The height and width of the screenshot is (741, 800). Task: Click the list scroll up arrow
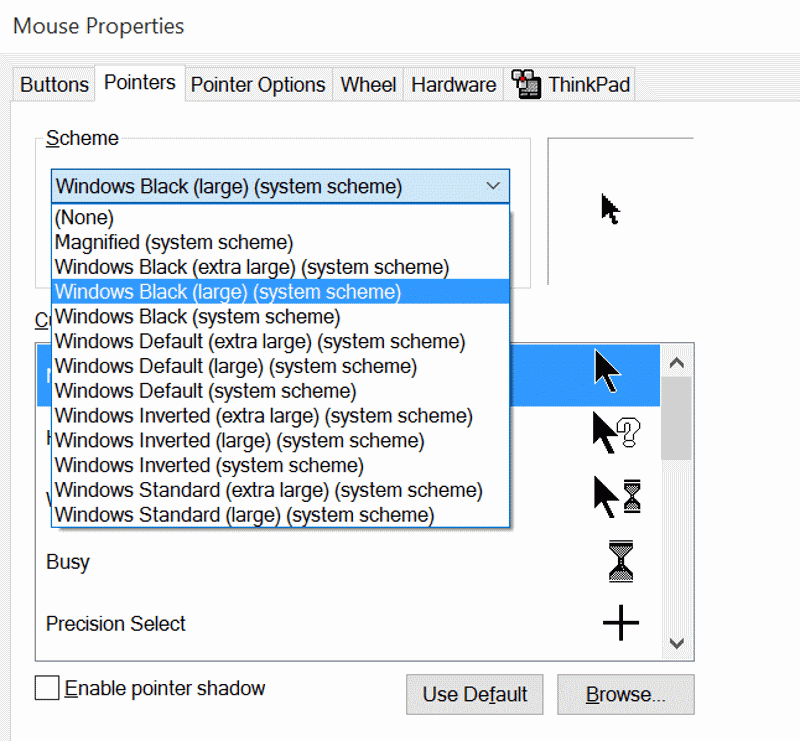coord(677,362)
